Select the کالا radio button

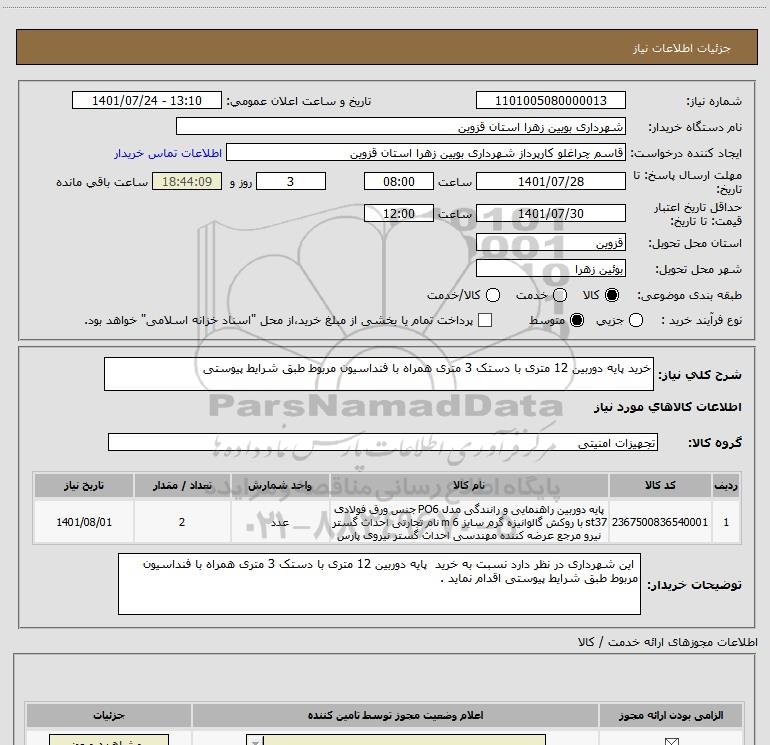612,295
